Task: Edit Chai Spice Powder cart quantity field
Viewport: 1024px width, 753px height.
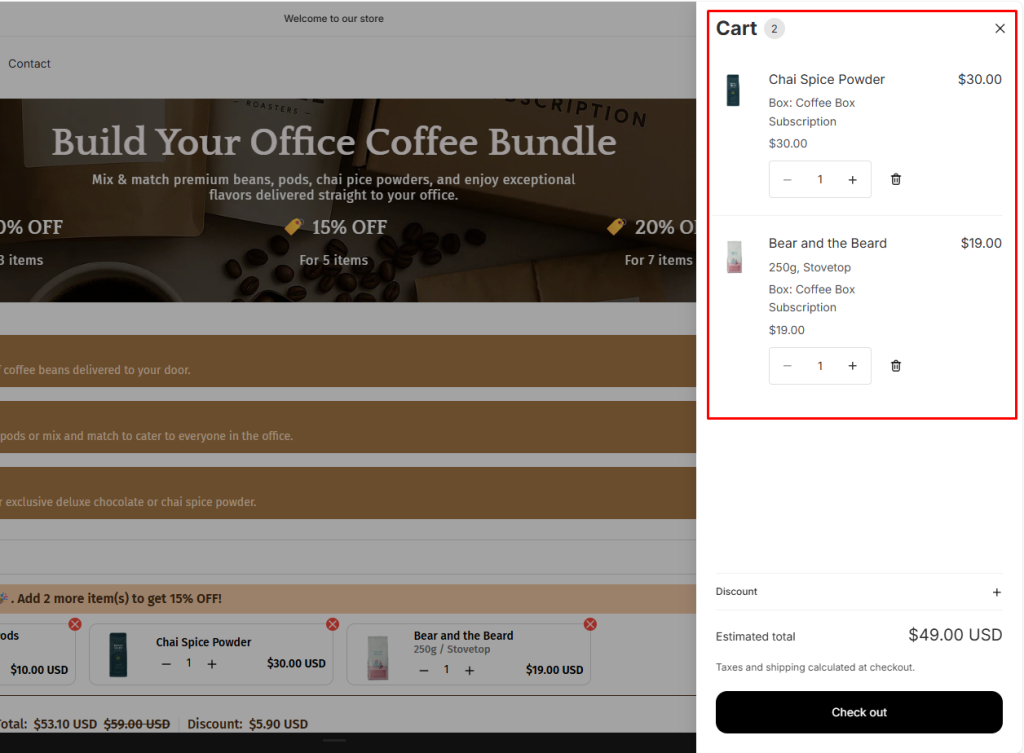Action: [x=820, y=180]
